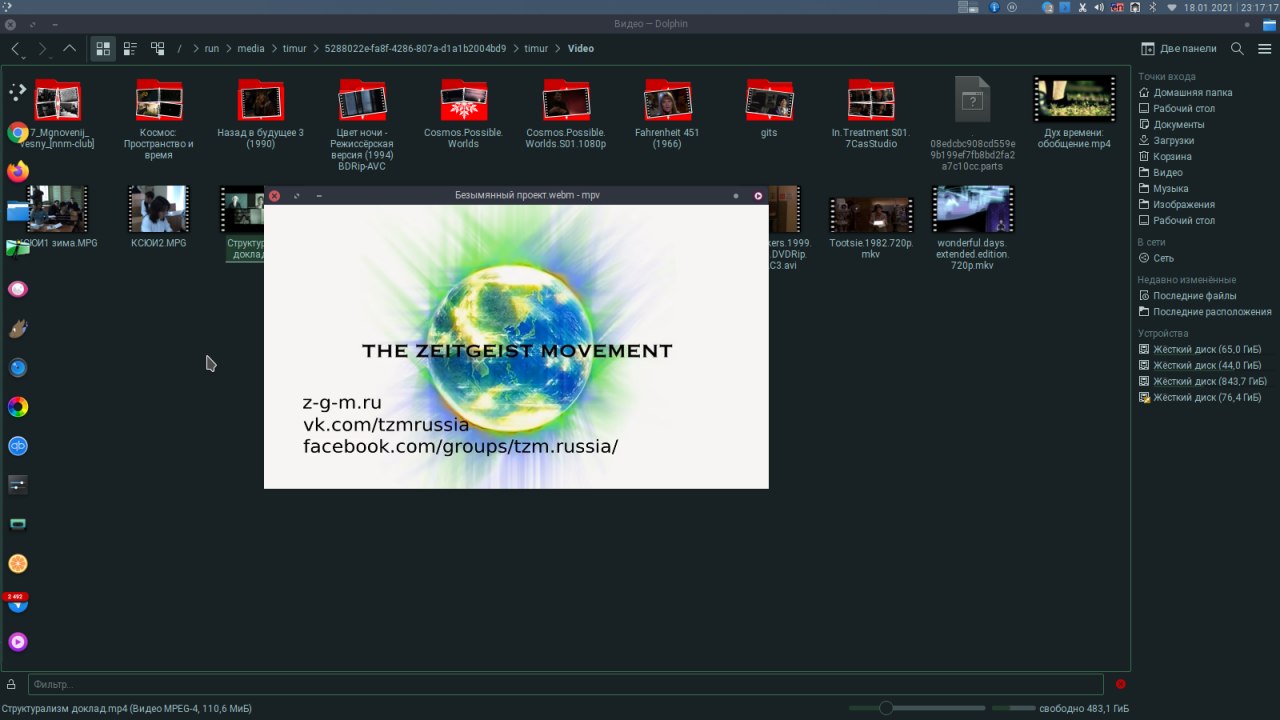Open the color wheel app in dock
This screenshot has width=1280, height=720.
(x=18, y=407)
